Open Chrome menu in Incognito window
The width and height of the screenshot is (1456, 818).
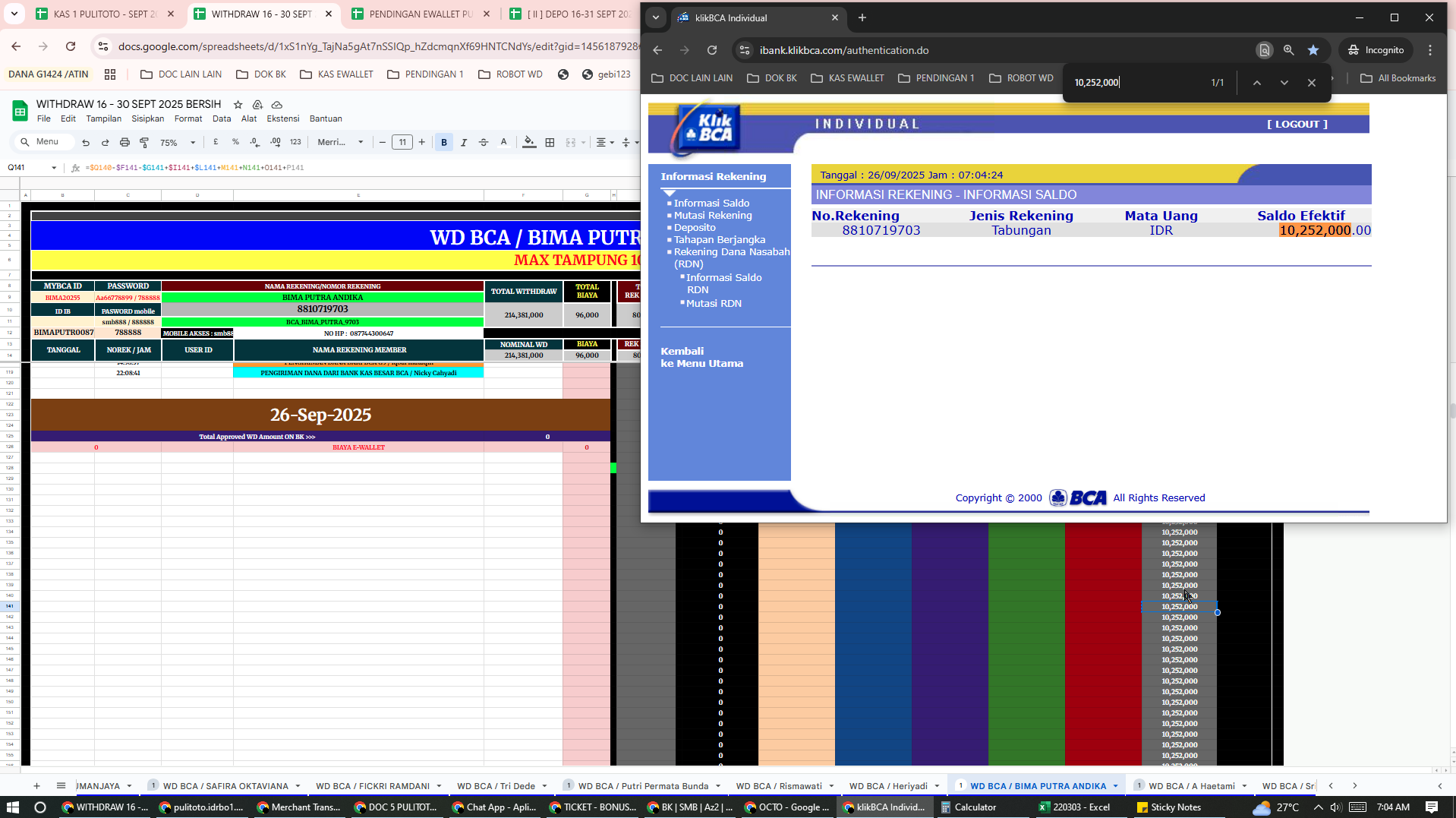pyautogui.click(x=1430, y=50)
